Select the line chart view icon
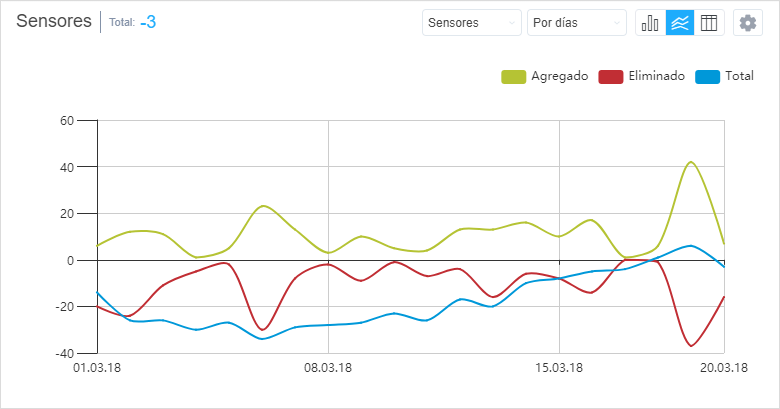Viewport: 780px width, 409px height. pyautogui.click(x=679, y=23)
